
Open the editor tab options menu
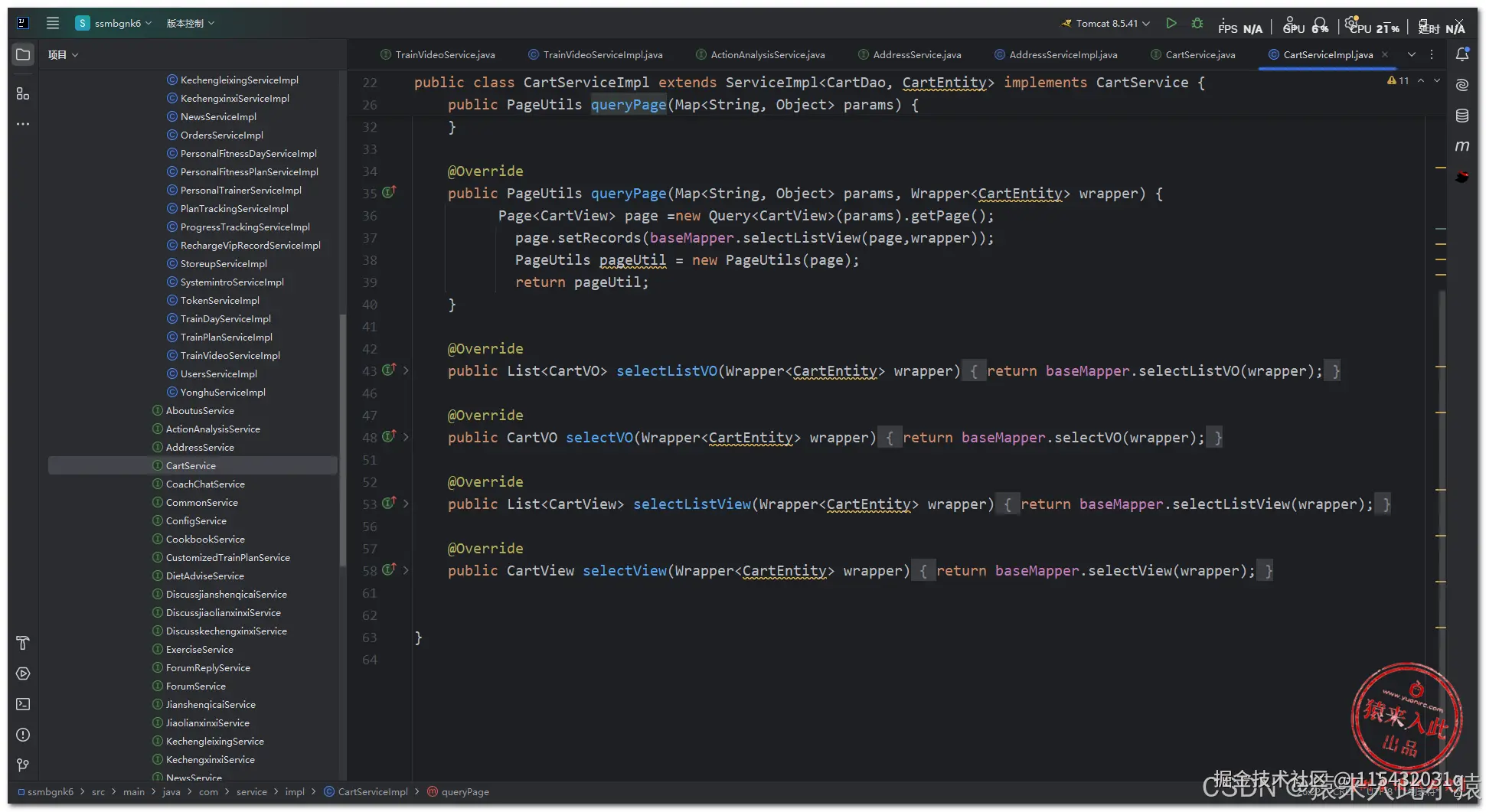click(x=1432, y=54)
